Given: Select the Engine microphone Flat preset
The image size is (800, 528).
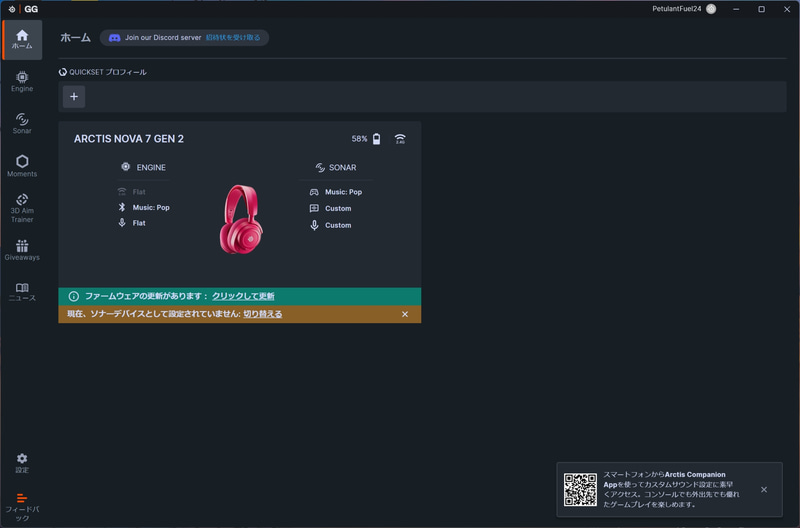Looking at the screenshot, I should pos(139,223).
